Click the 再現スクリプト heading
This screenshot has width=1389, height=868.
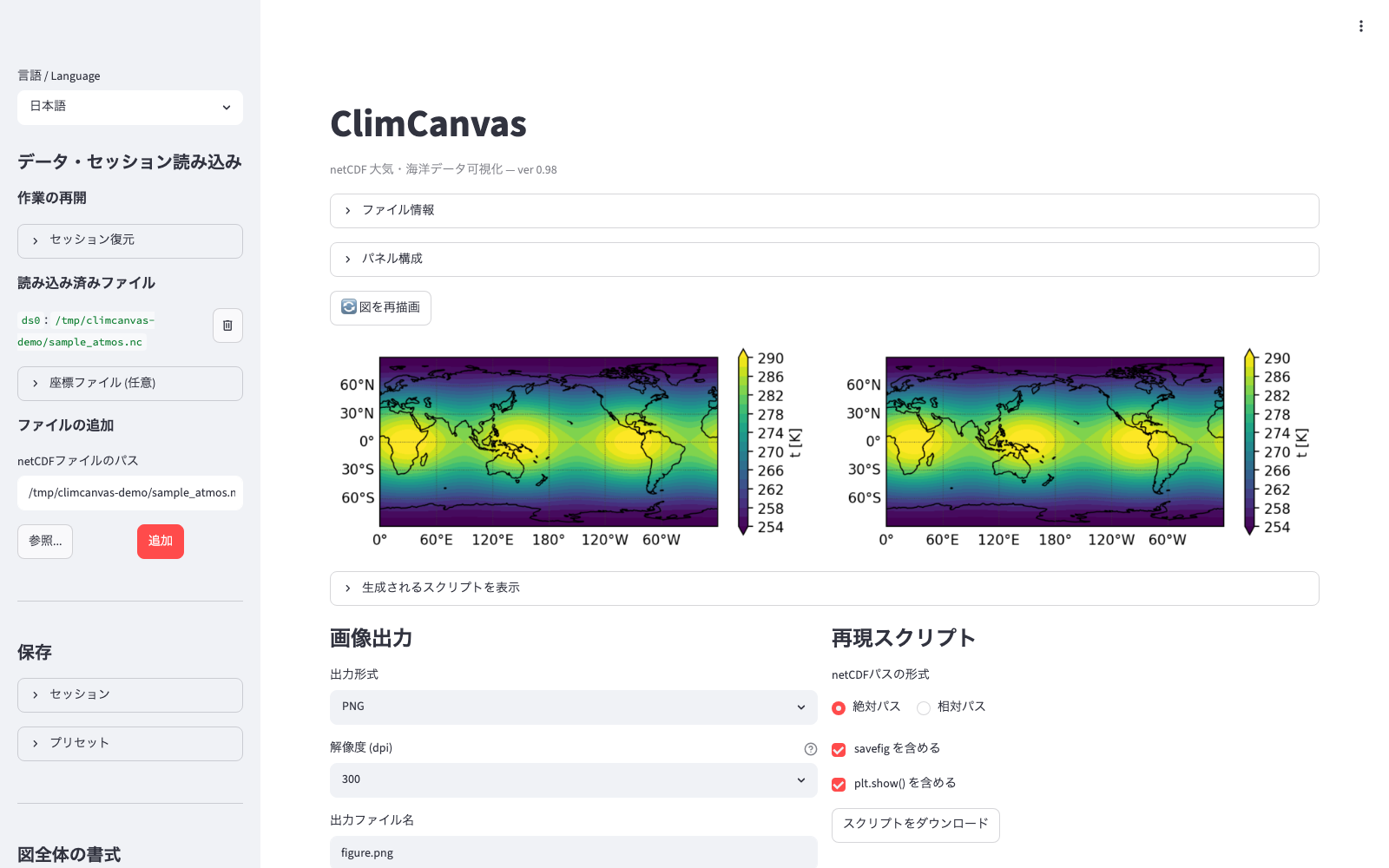click(x=903, y=638)
